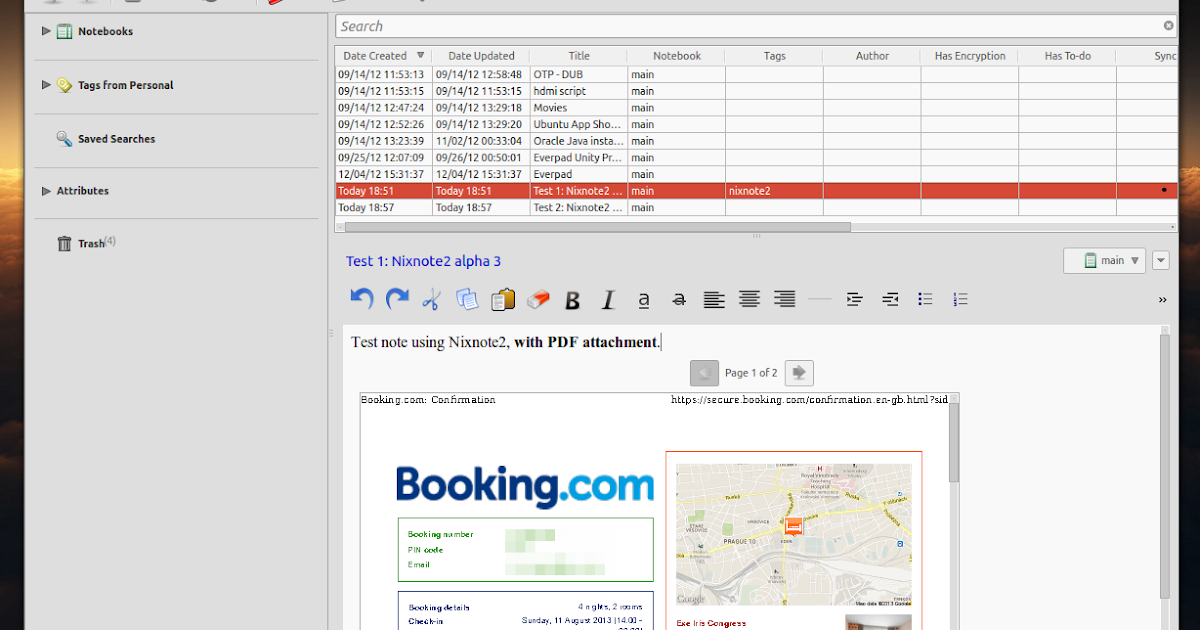Open the small arrow menu beside notebook selector
1200x630 pixels.
click(x=1160, y=261)
